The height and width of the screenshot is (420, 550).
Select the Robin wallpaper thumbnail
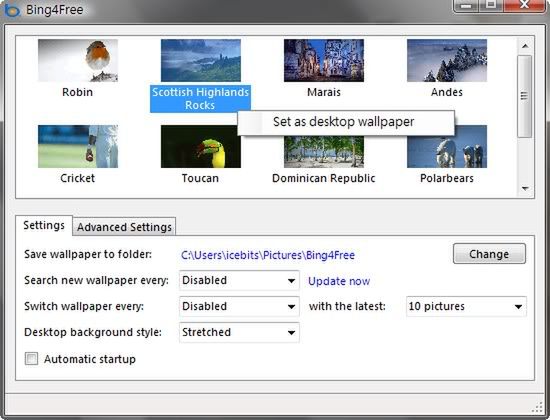[x=78, y=60]
